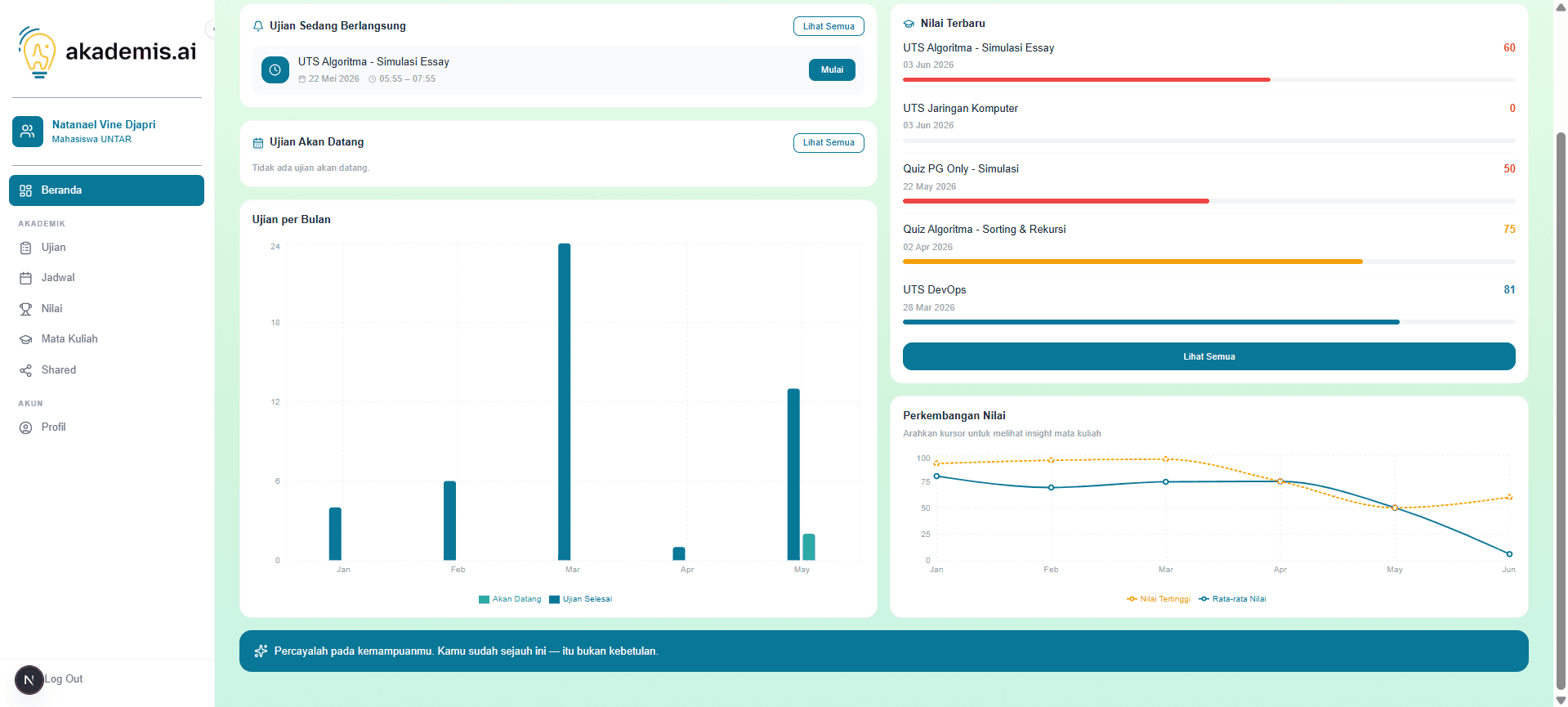
Task: Toggle the Akan Datang legend in bar chart
Action: point(510,599)
